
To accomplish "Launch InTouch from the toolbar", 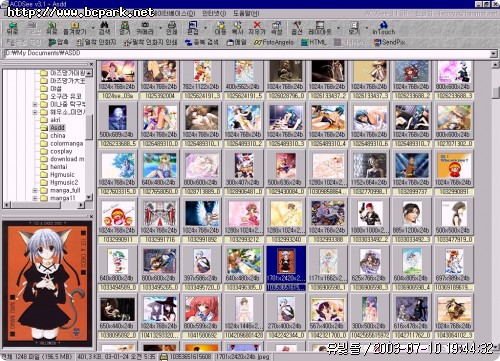I will point(383,28).
